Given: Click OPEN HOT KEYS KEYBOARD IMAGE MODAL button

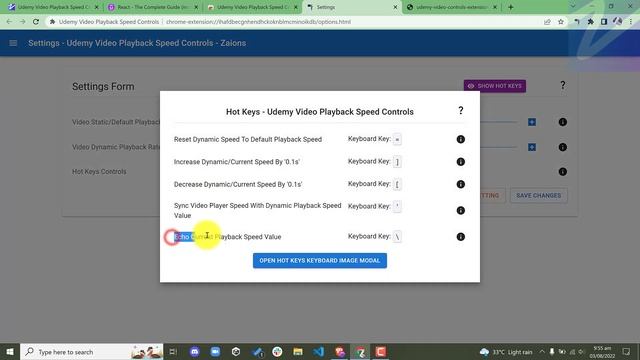Looking at the screenshot, I should 320,260.
